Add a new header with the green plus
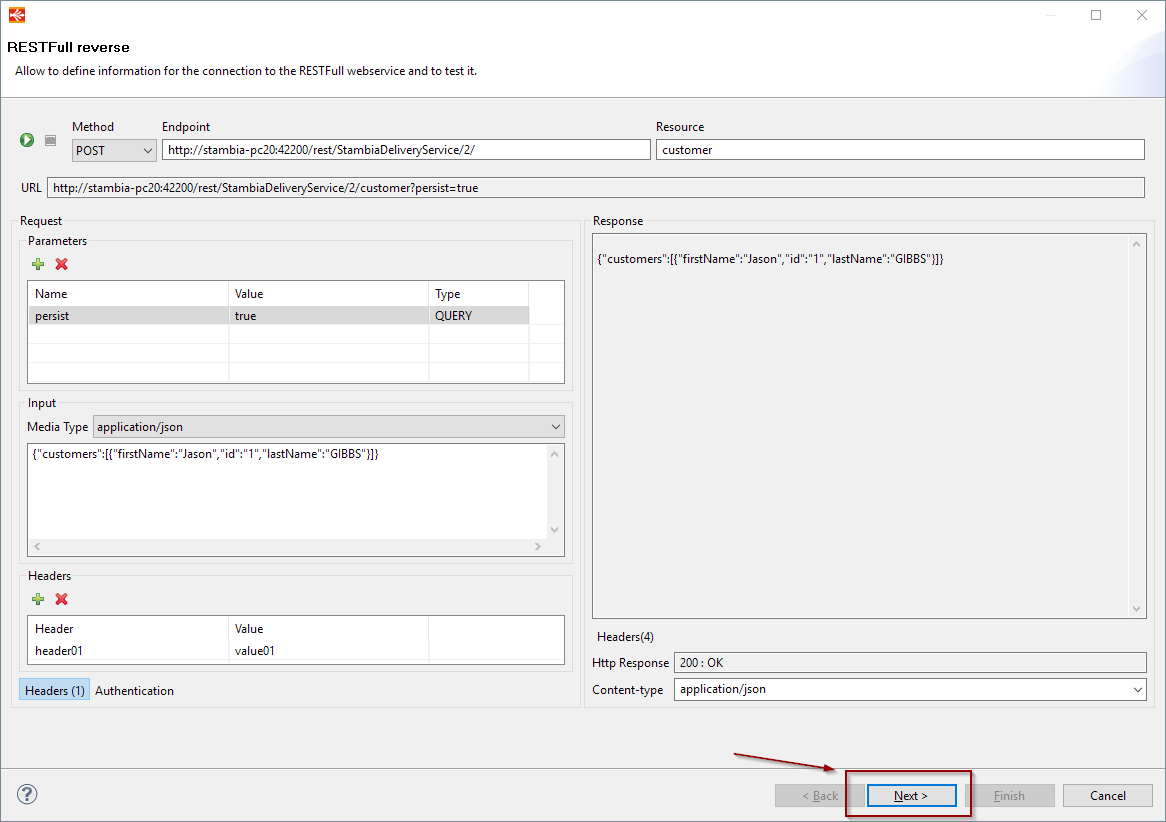Screen dimensions: 1166x822 [38, 599]
